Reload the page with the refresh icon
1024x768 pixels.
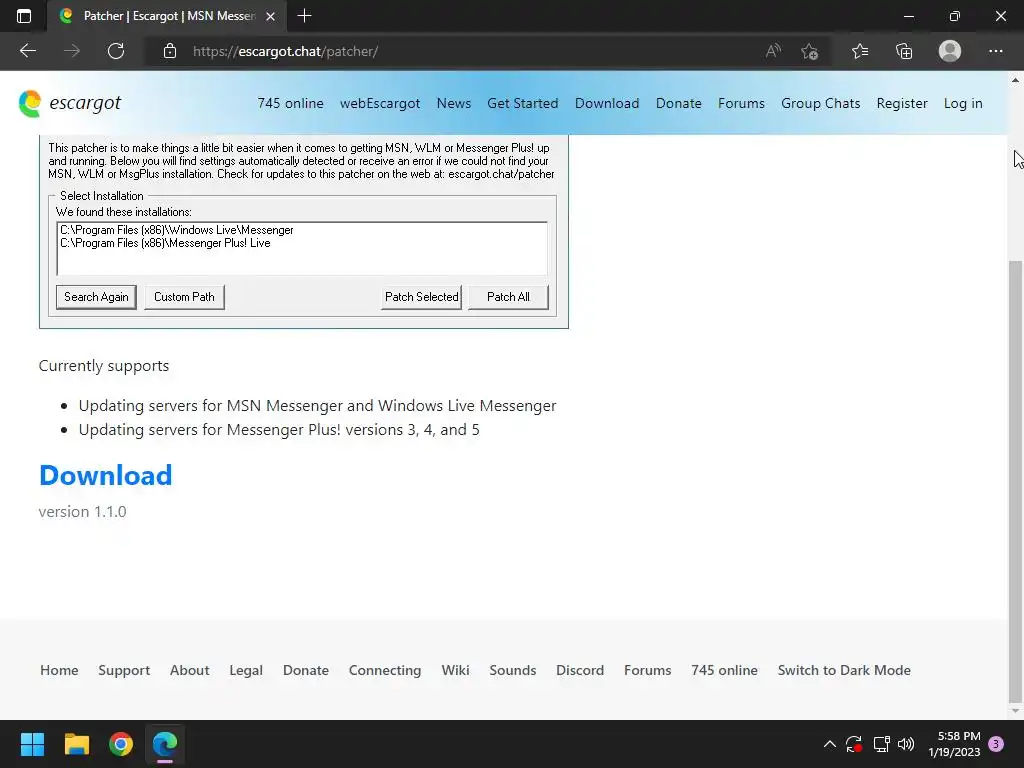click(x=116, y=51)
